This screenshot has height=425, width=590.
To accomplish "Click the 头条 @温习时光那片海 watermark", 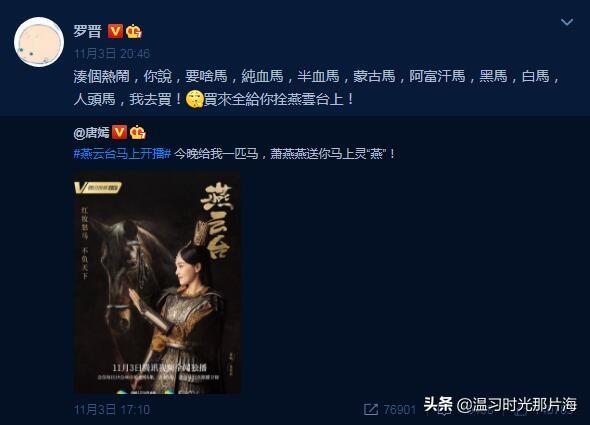I will 500,405.
